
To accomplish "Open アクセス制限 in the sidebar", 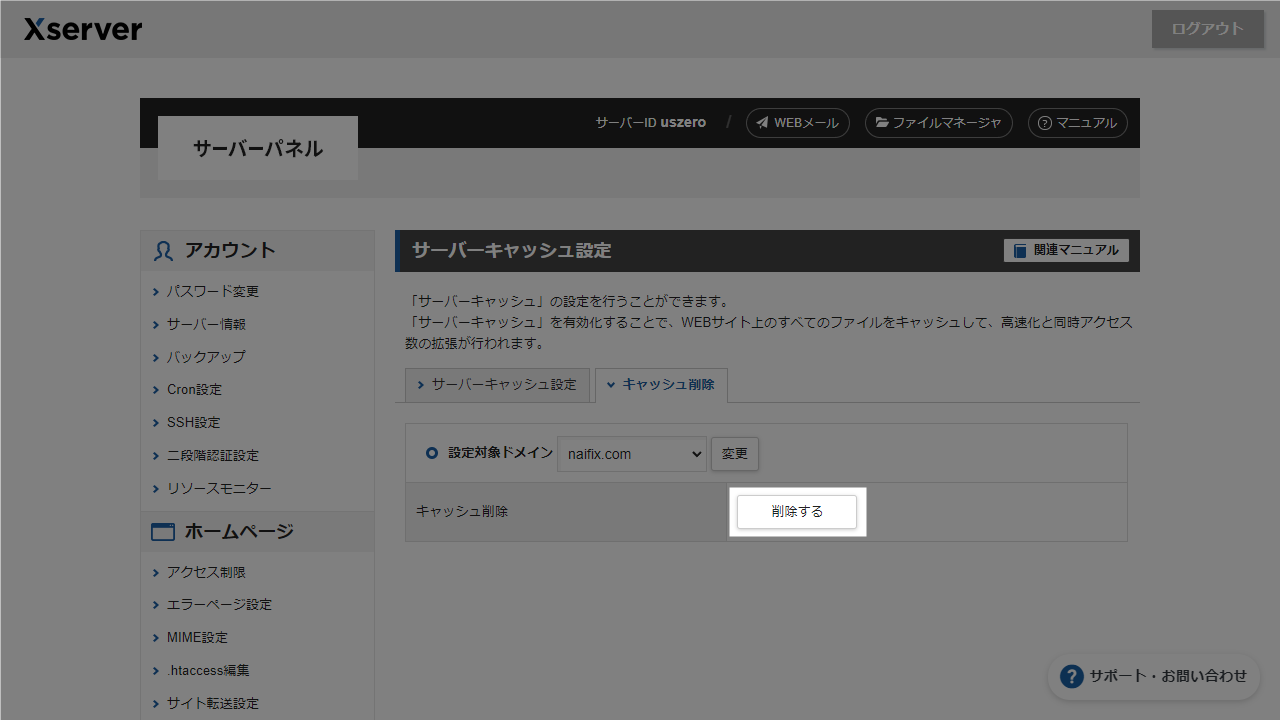I will pyautogui.click(x=206, y=572).
